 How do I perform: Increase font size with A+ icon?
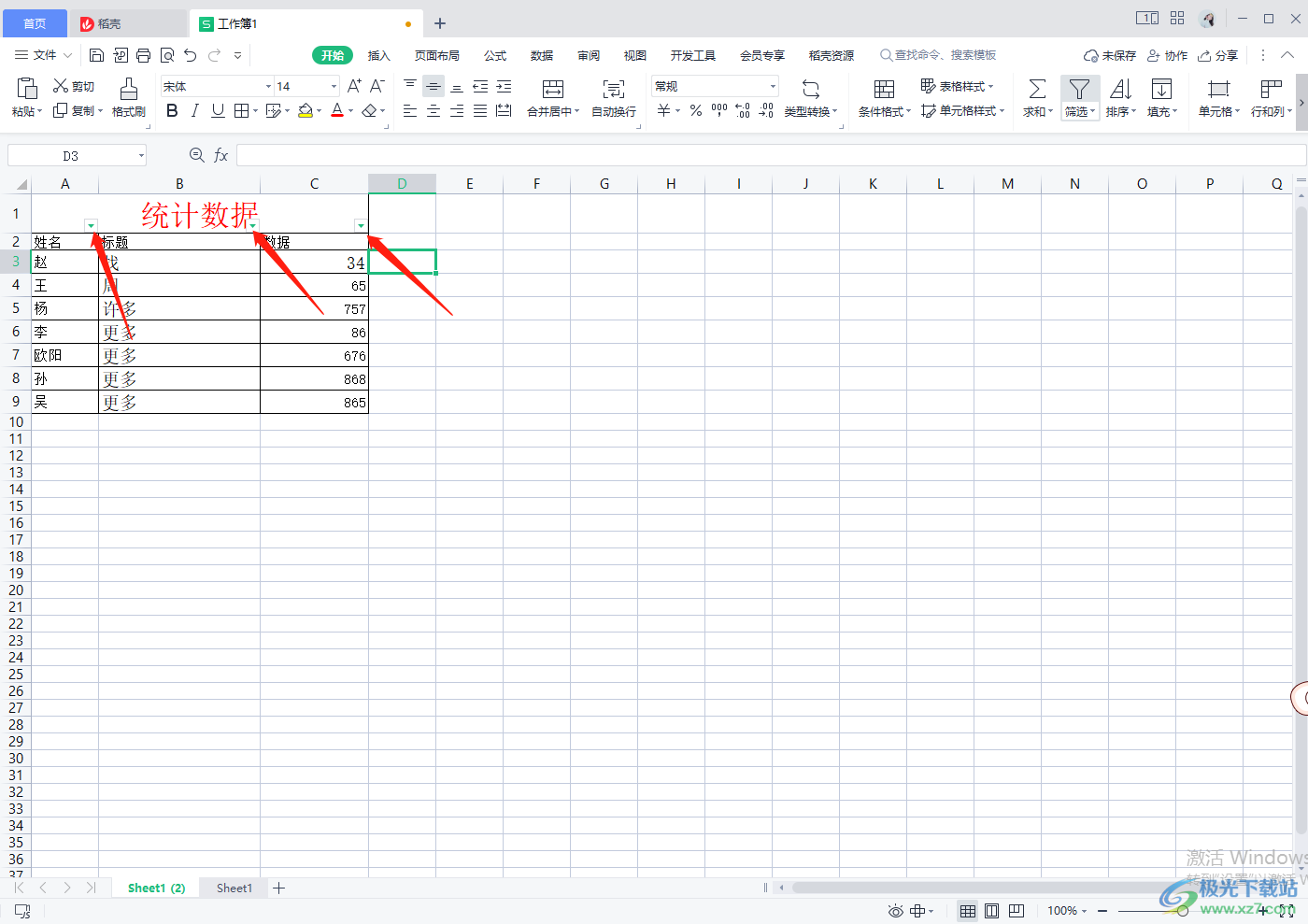coord(354,86)
